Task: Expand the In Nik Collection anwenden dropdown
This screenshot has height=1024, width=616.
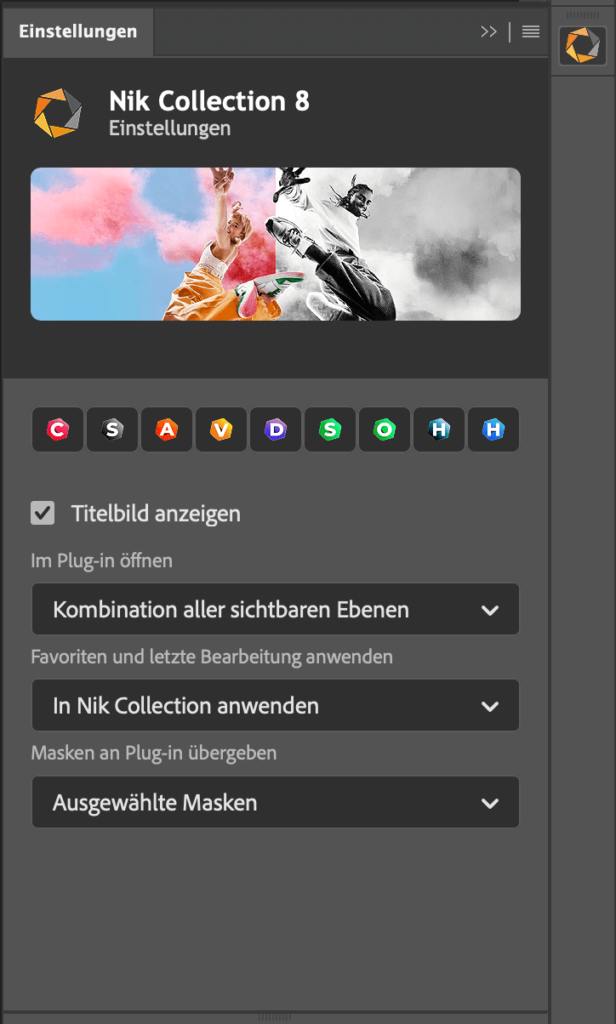Action: [x=276, y=705]
